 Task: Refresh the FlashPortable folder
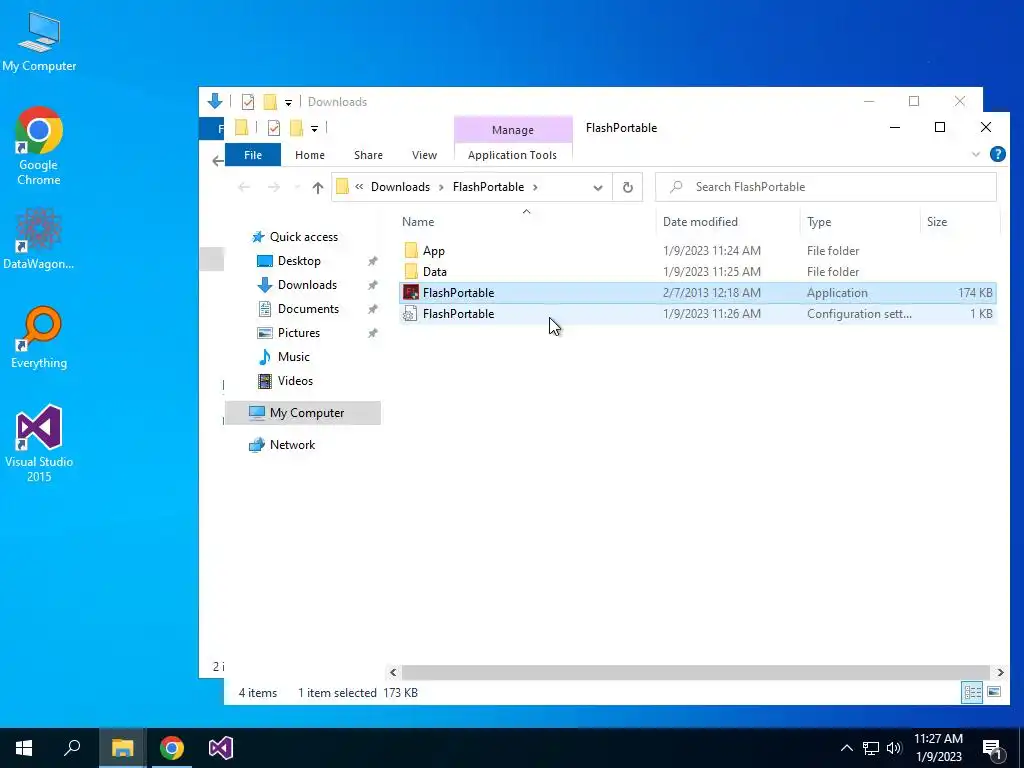pos(628,187)
